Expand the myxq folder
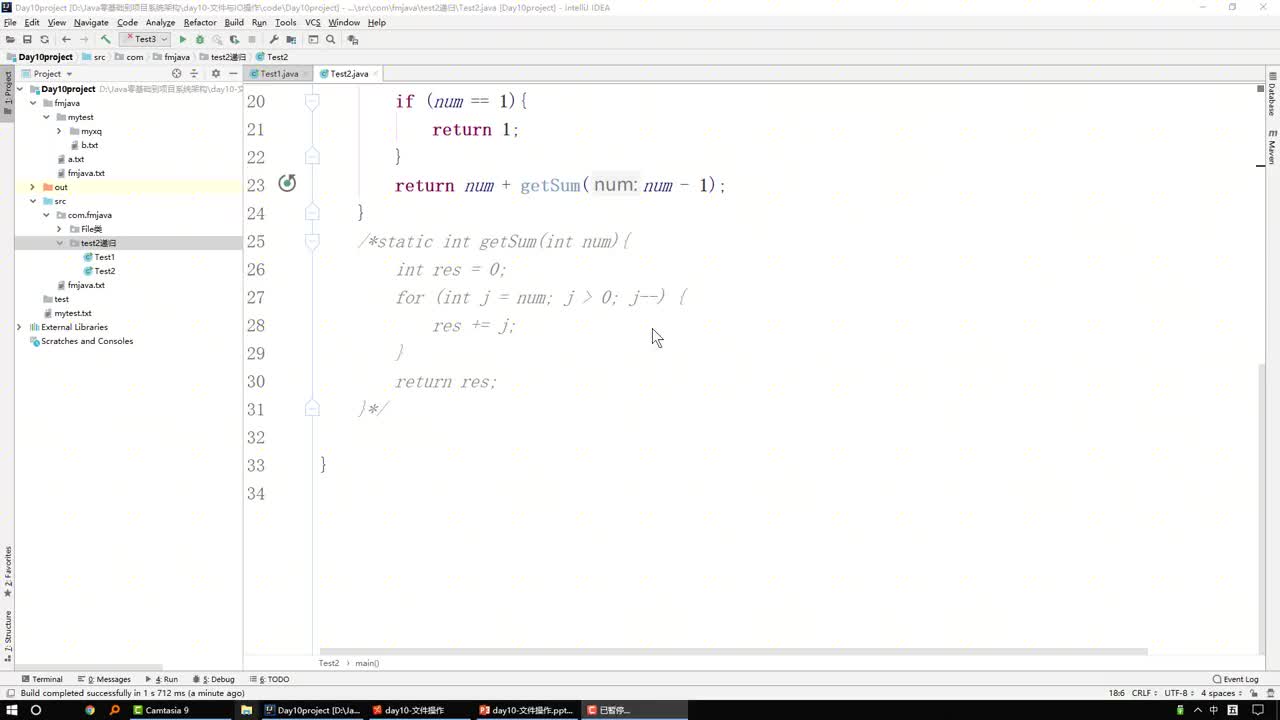This screenshot has width=1280, height=720. [59, 131]
